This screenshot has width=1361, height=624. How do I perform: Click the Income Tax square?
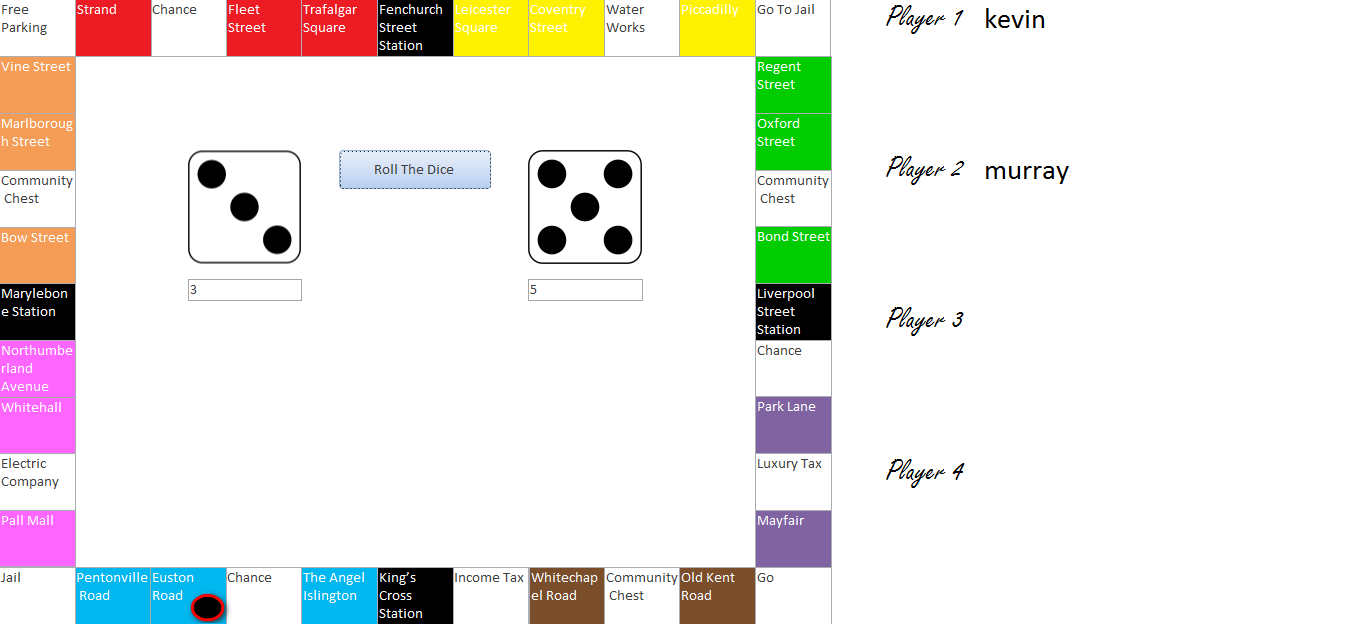click(491, 596)
